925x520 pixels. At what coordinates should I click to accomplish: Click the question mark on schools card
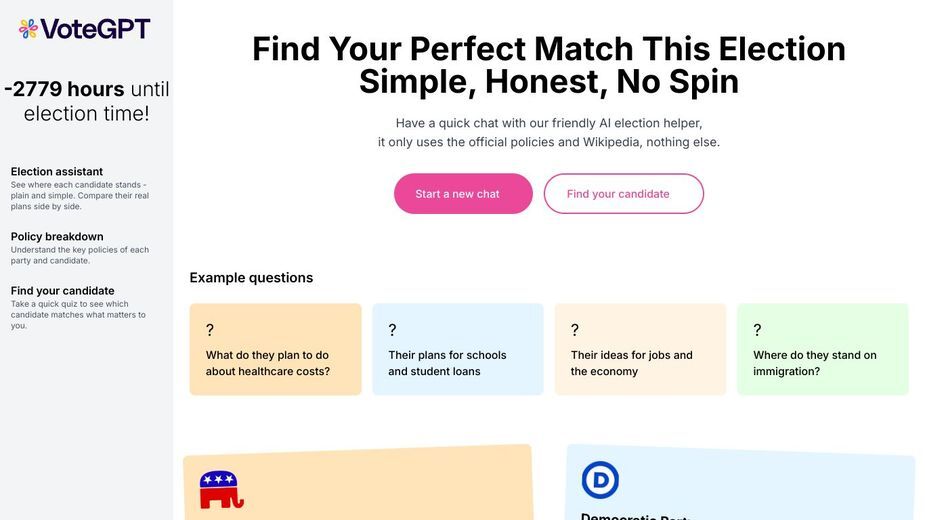pos(392,330)
